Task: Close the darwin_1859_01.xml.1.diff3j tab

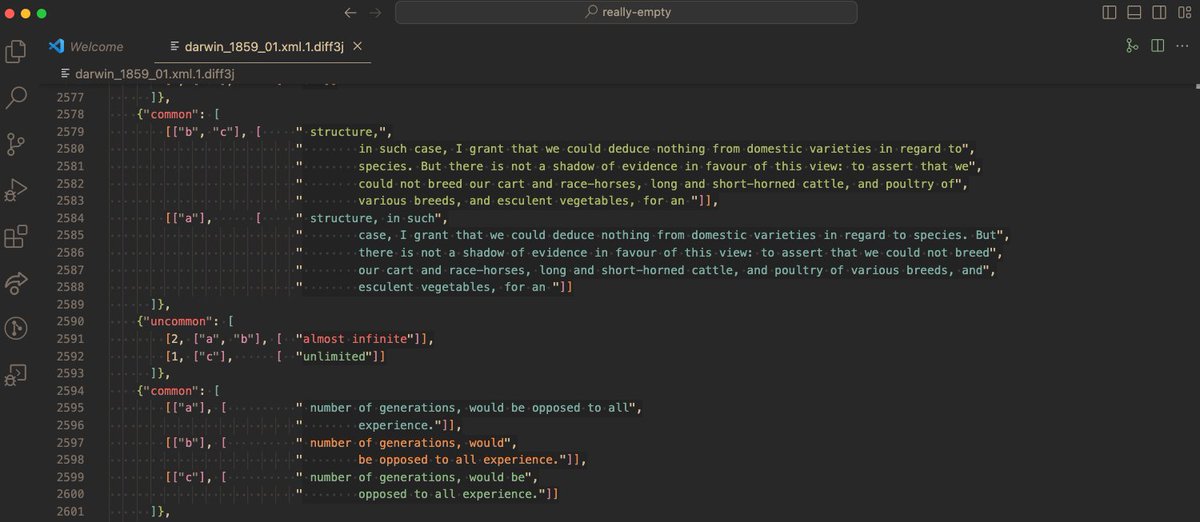Action: 358,46
